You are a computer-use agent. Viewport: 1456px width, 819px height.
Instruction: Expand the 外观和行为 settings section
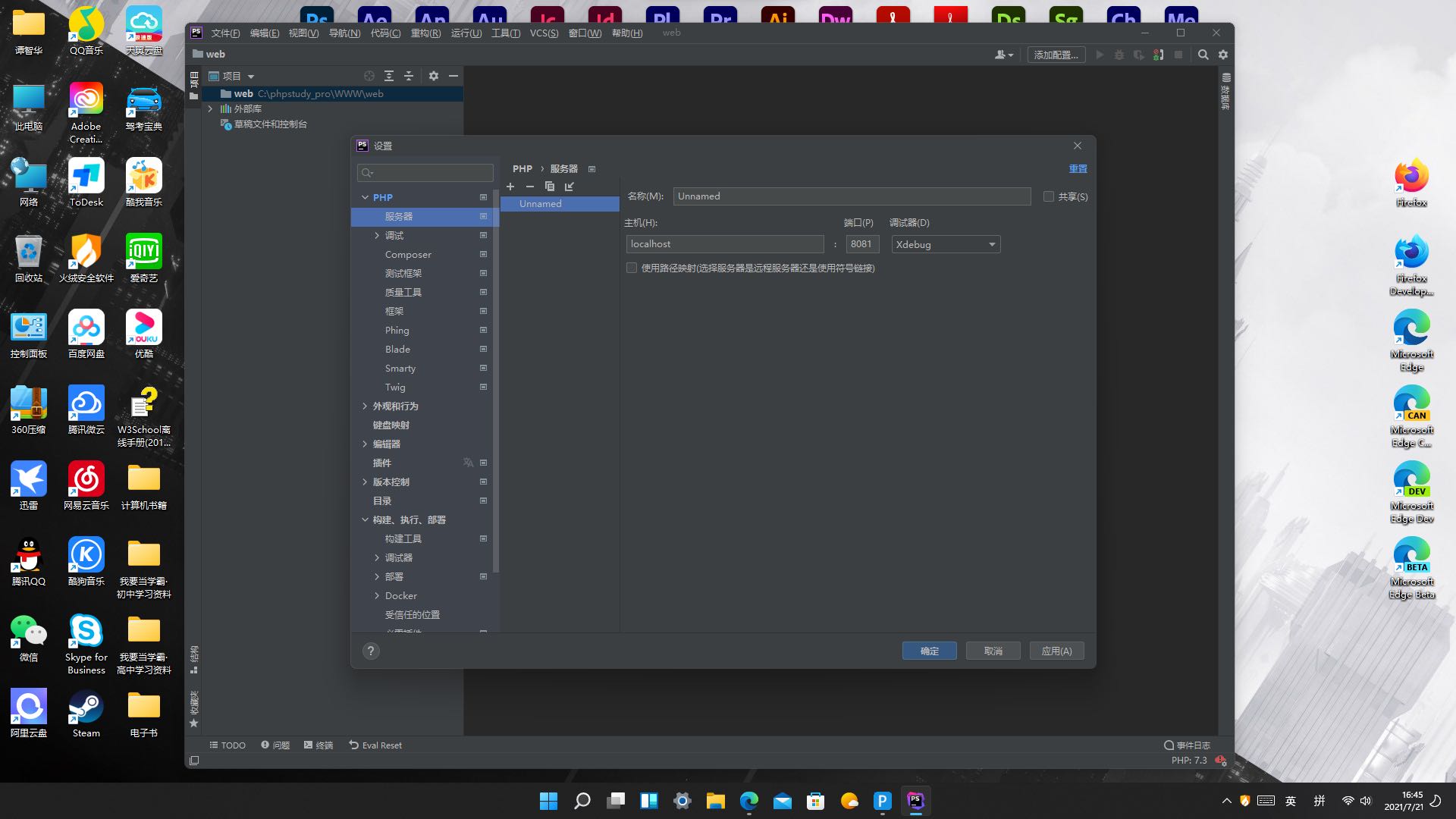point(365,406)
